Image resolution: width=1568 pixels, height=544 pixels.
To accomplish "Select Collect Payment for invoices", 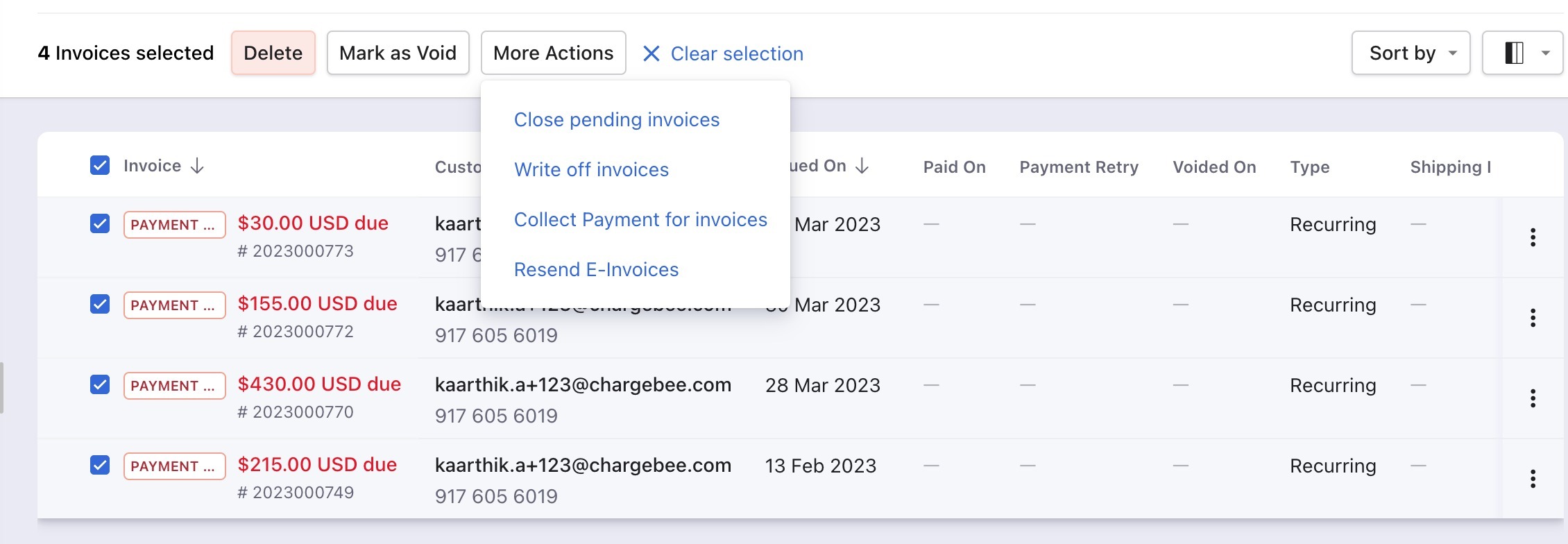I will coord(640,219).
